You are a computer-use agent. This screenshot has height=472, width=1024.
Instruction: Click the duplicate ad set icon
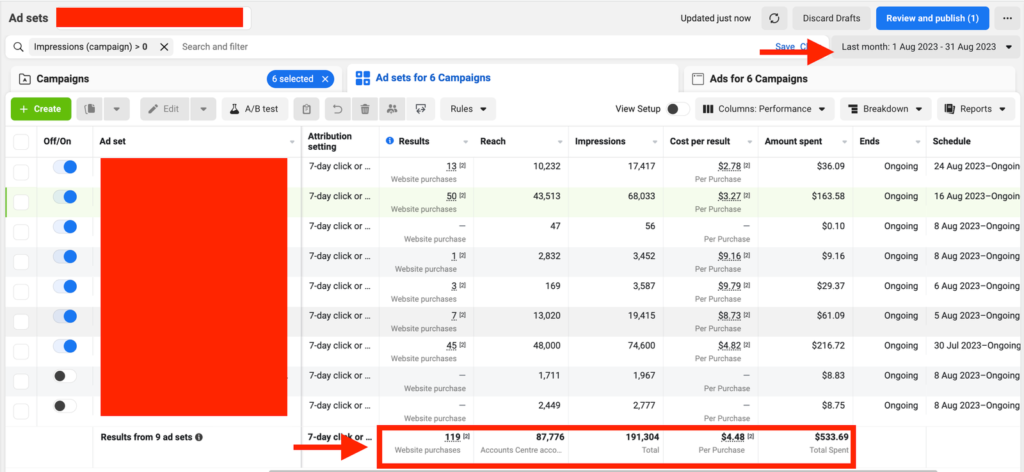coord(90,109)
